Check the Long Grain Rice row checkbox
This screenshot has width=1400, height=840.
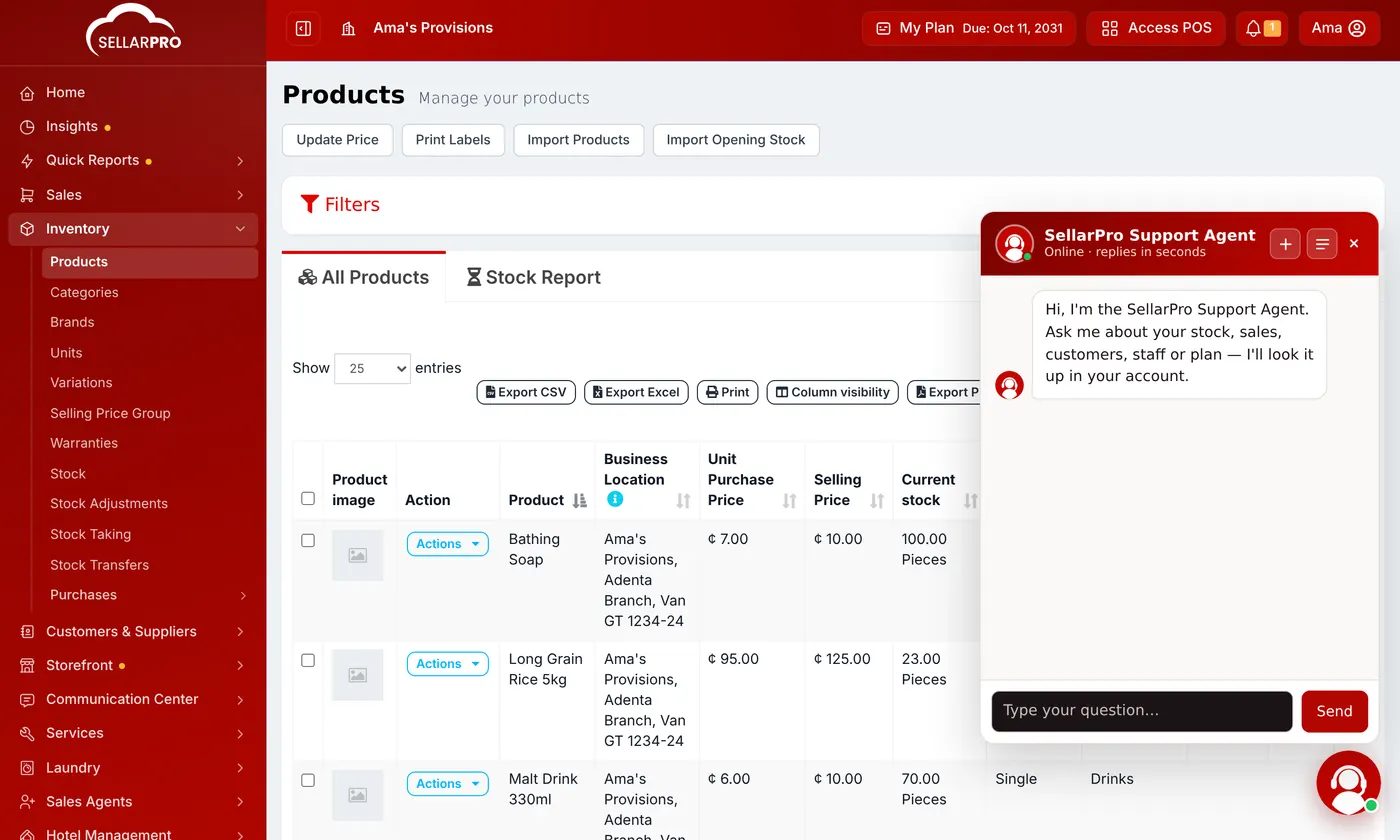(308, 660)
